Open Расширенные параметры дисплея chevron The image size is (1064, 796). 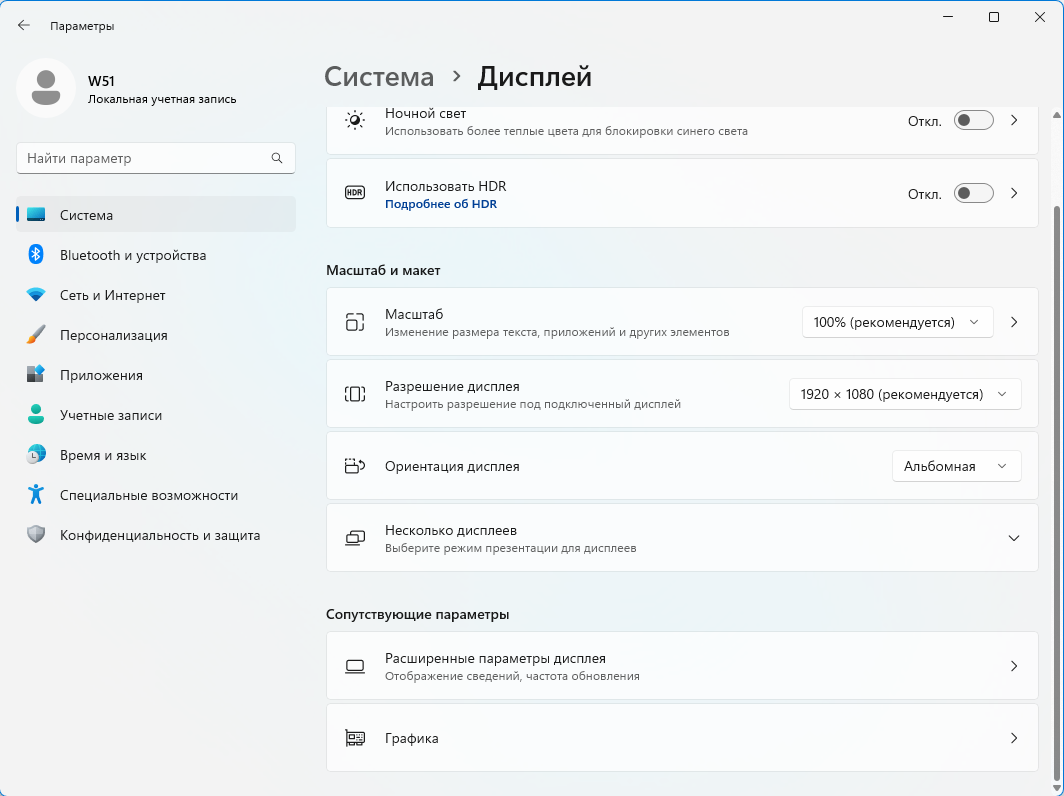pos(1014,666)
